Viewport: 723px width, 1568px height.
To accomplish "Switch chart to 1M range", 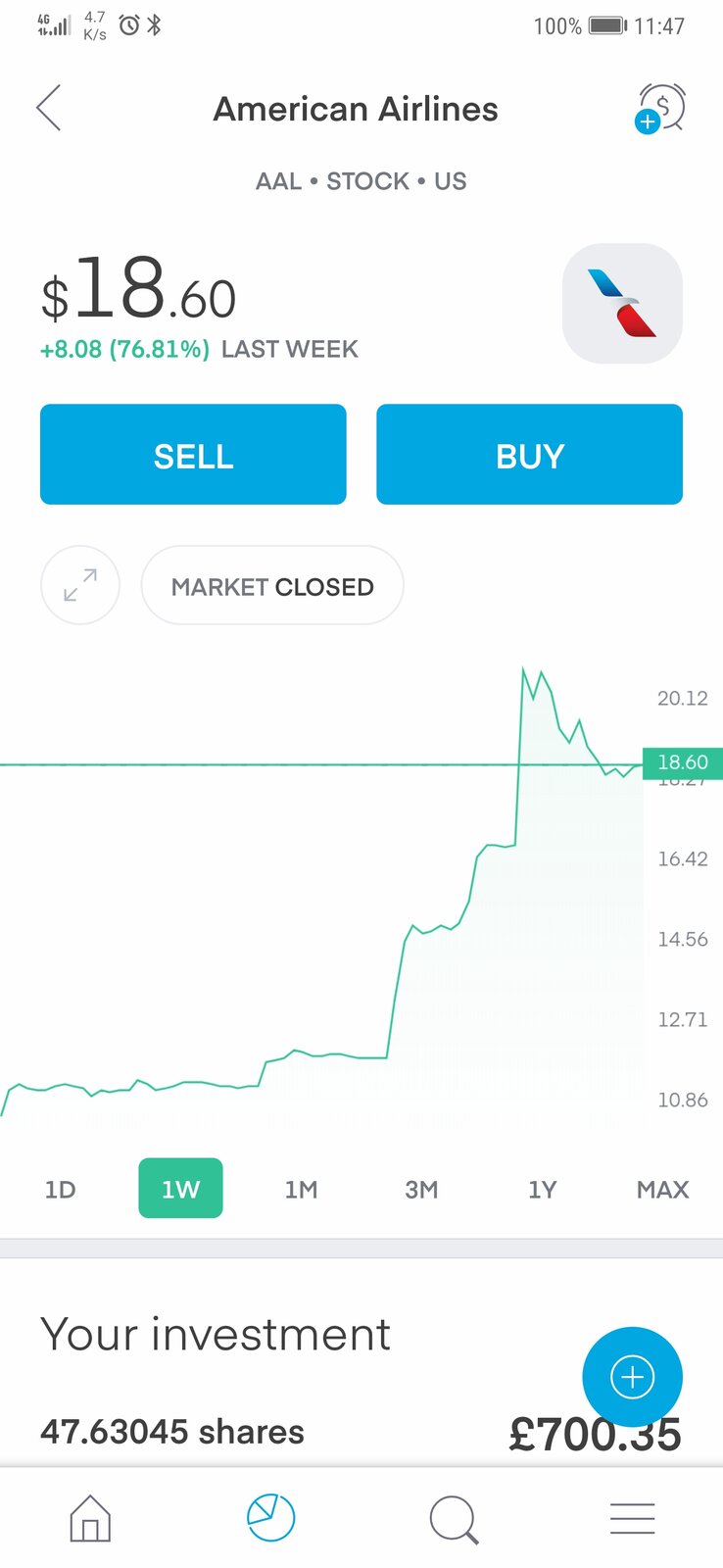I will click(301, 1189).
